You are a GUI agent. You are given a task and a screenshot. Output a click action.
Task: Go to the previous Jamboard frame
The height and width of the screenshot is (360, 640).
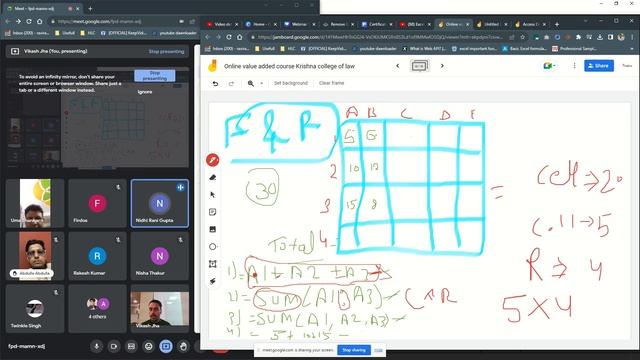point(398,66)
